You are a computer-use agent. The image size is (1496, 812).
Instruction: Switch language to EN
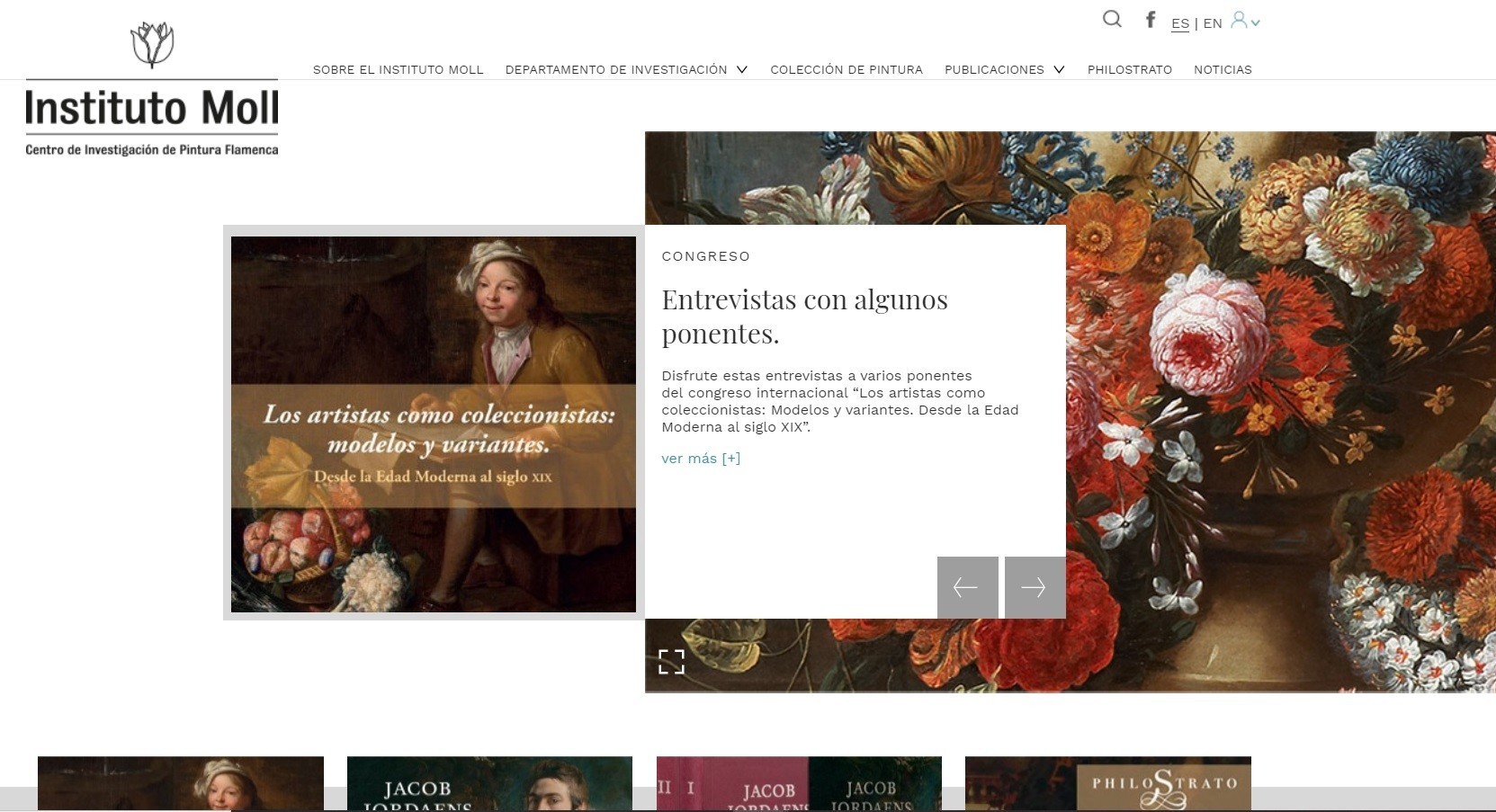(x=1213, y=23)
